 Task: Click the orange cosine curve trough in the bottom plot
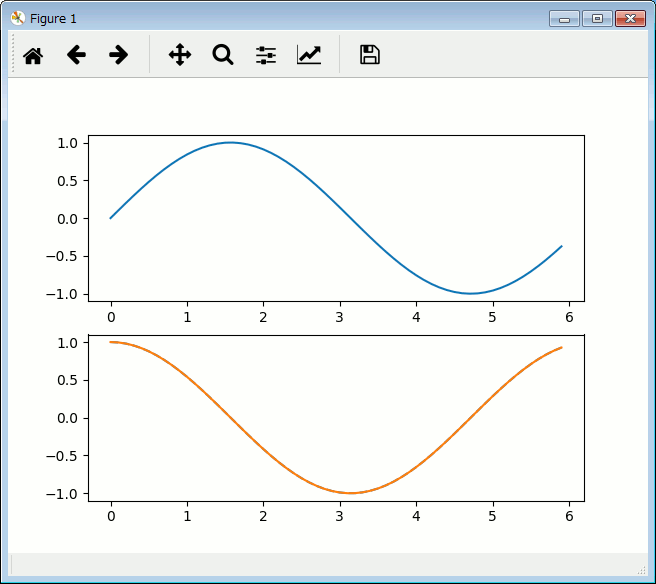point(351,493)
